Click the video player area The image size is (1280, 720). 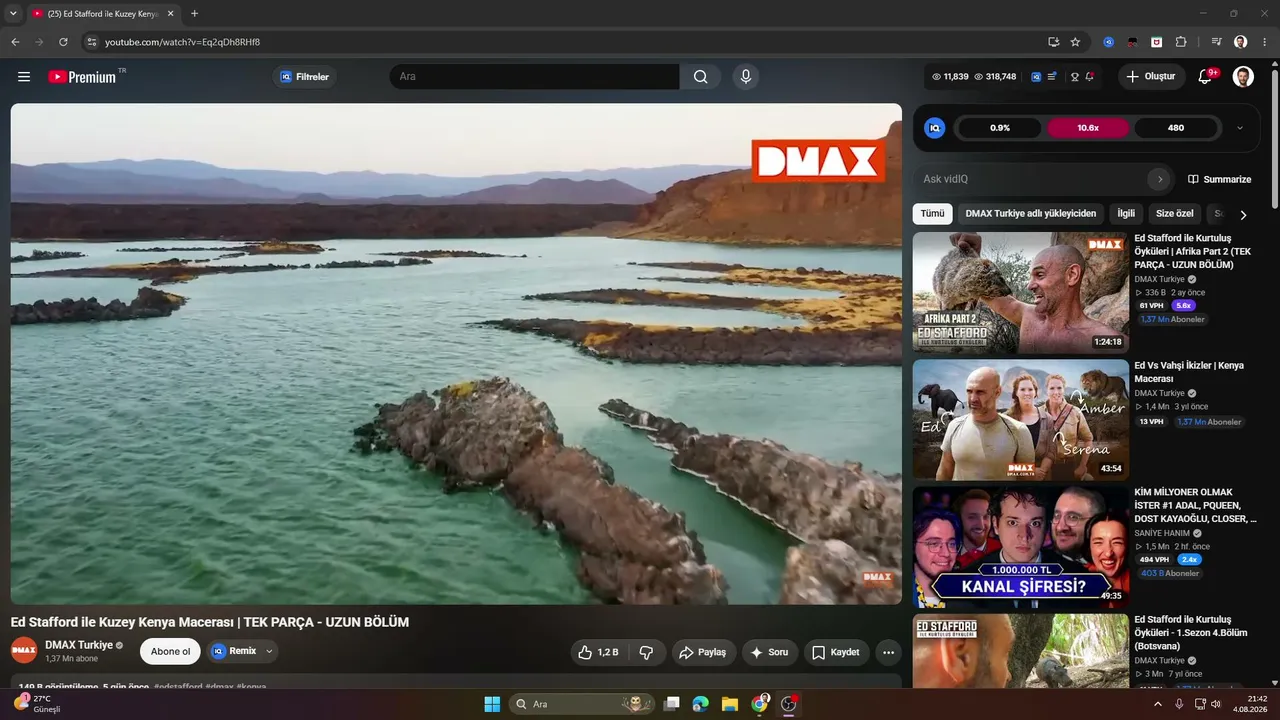(x=456, y=354)
